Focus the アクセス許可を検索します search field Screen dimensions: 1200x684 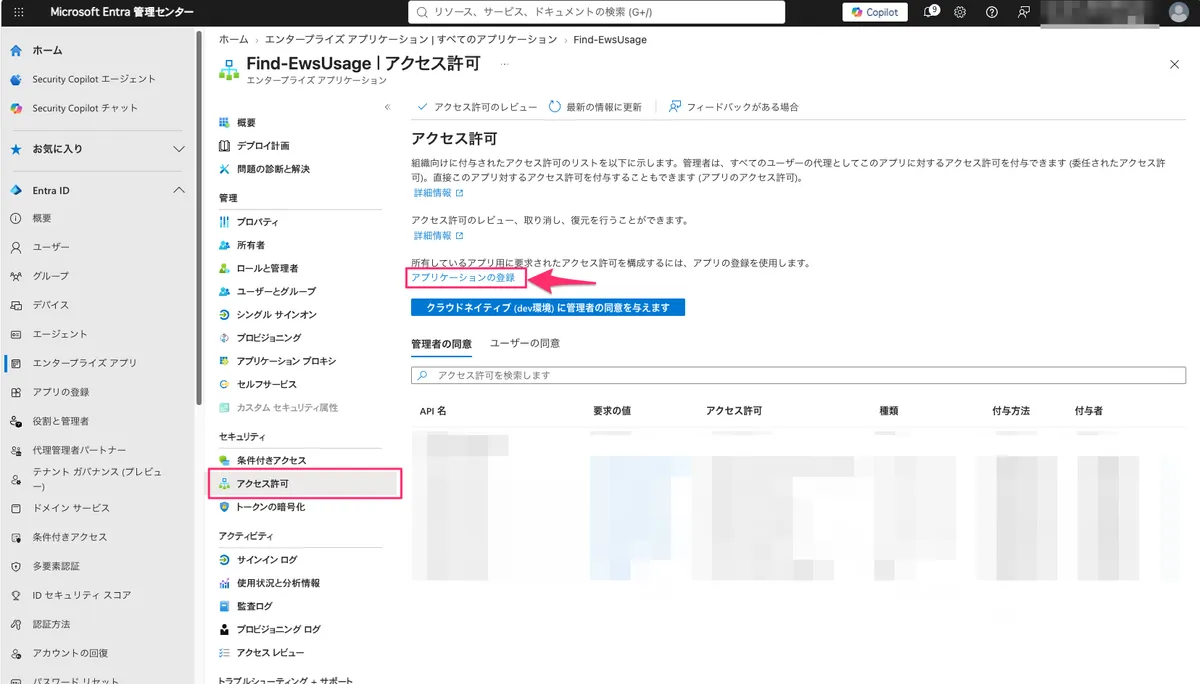[x=798, y=375]
